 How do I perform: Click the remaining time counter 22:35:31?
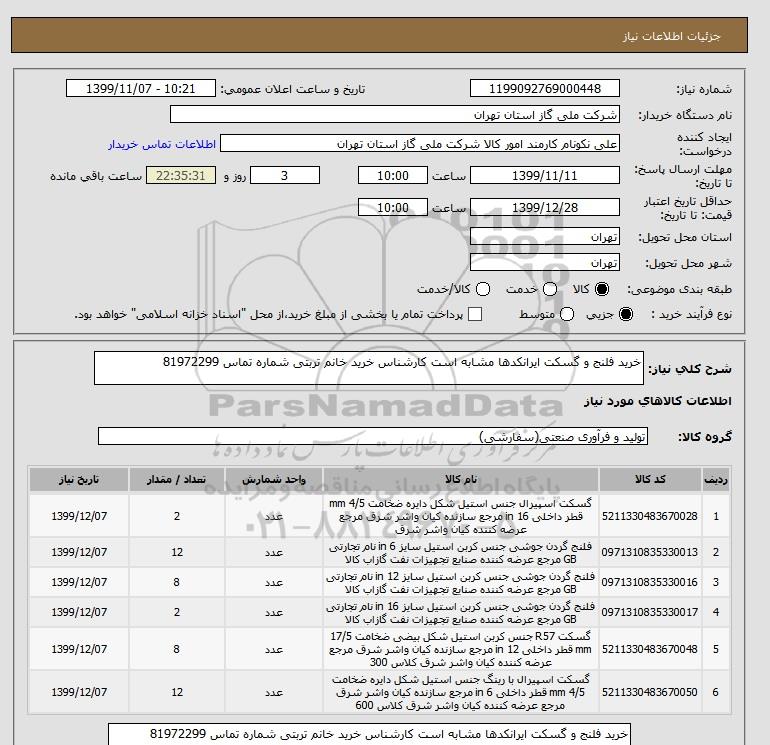point(181,176)
